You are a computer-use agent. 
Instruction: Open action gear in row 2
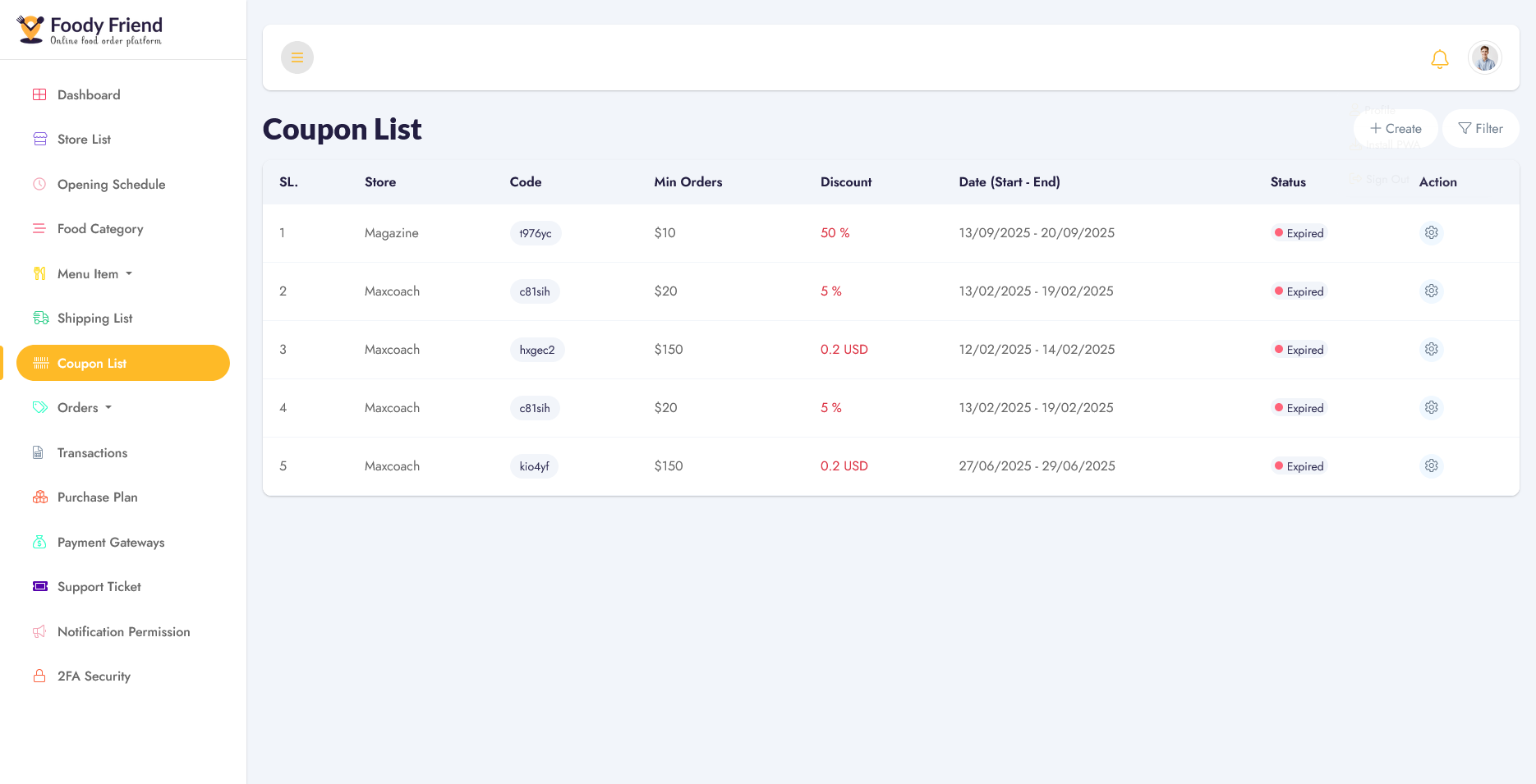pyautogui.click(x=1432, y=291)
